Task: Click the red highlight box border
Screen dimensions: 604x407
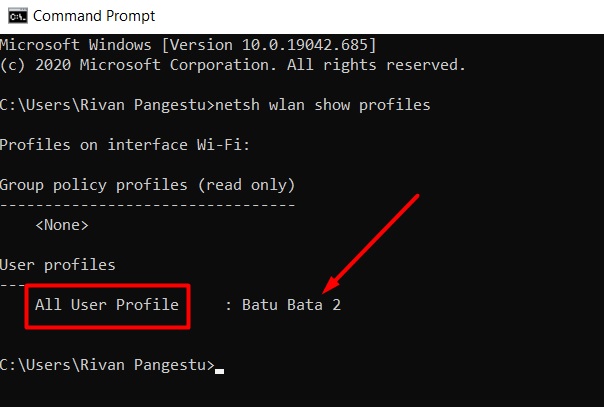Action: pyautogui.click(x=107, y=285)
